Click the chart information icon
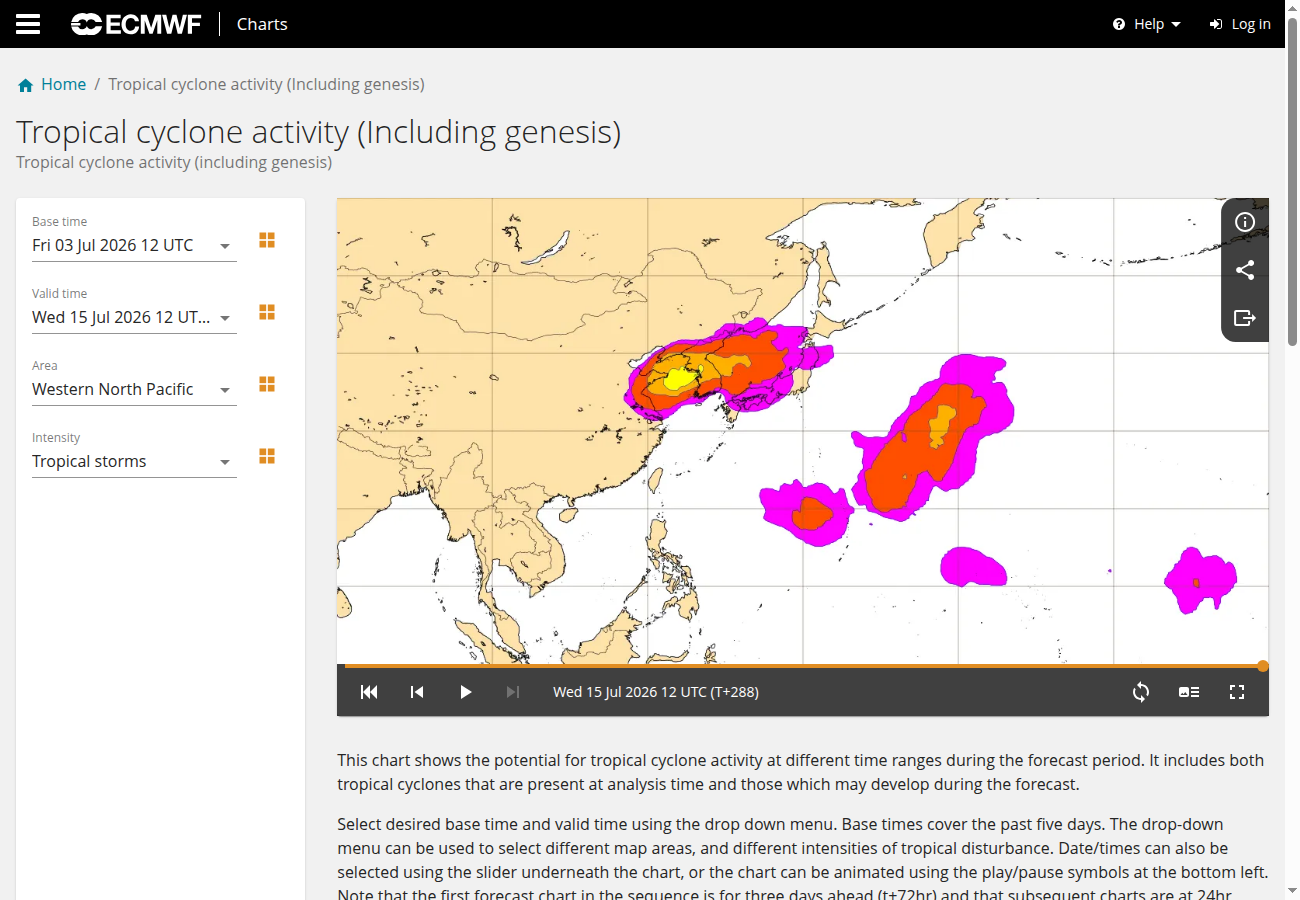The image size is (1300, 900). click(1245, 222)
